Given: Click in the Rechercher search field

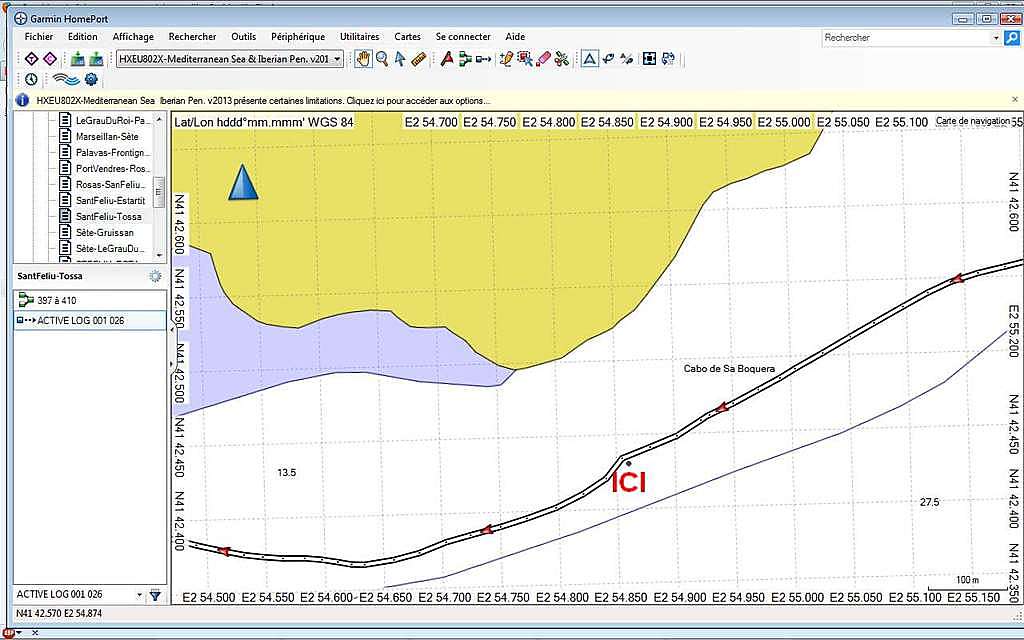Looking at the screenshot, I should tap(906, 37).
